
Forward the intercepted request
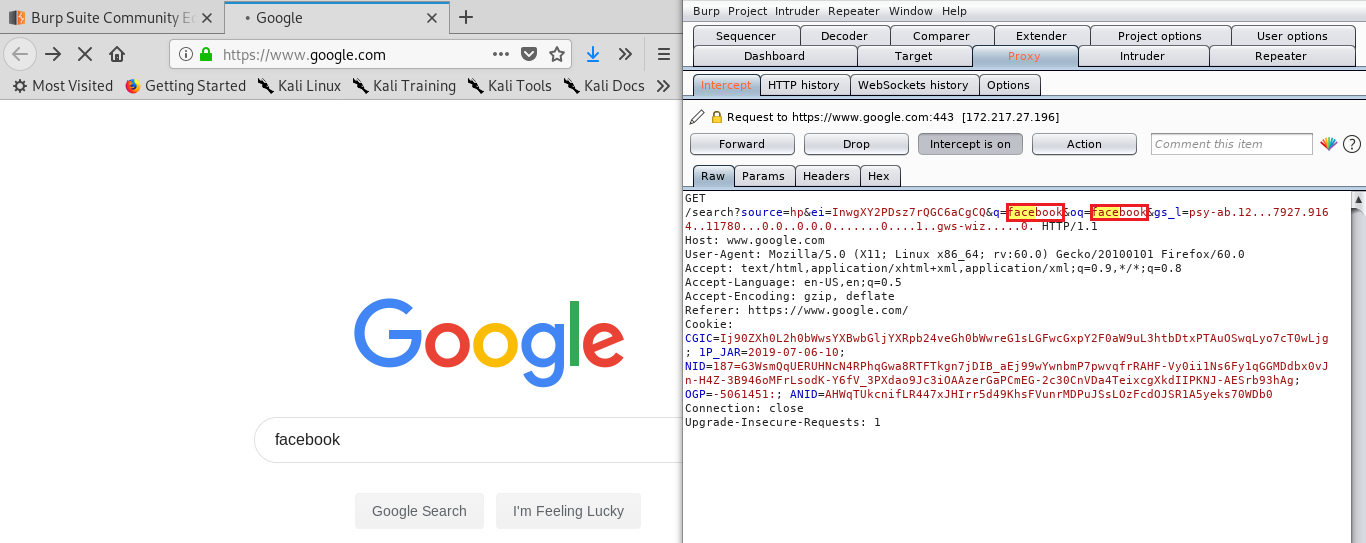(742, 144)
